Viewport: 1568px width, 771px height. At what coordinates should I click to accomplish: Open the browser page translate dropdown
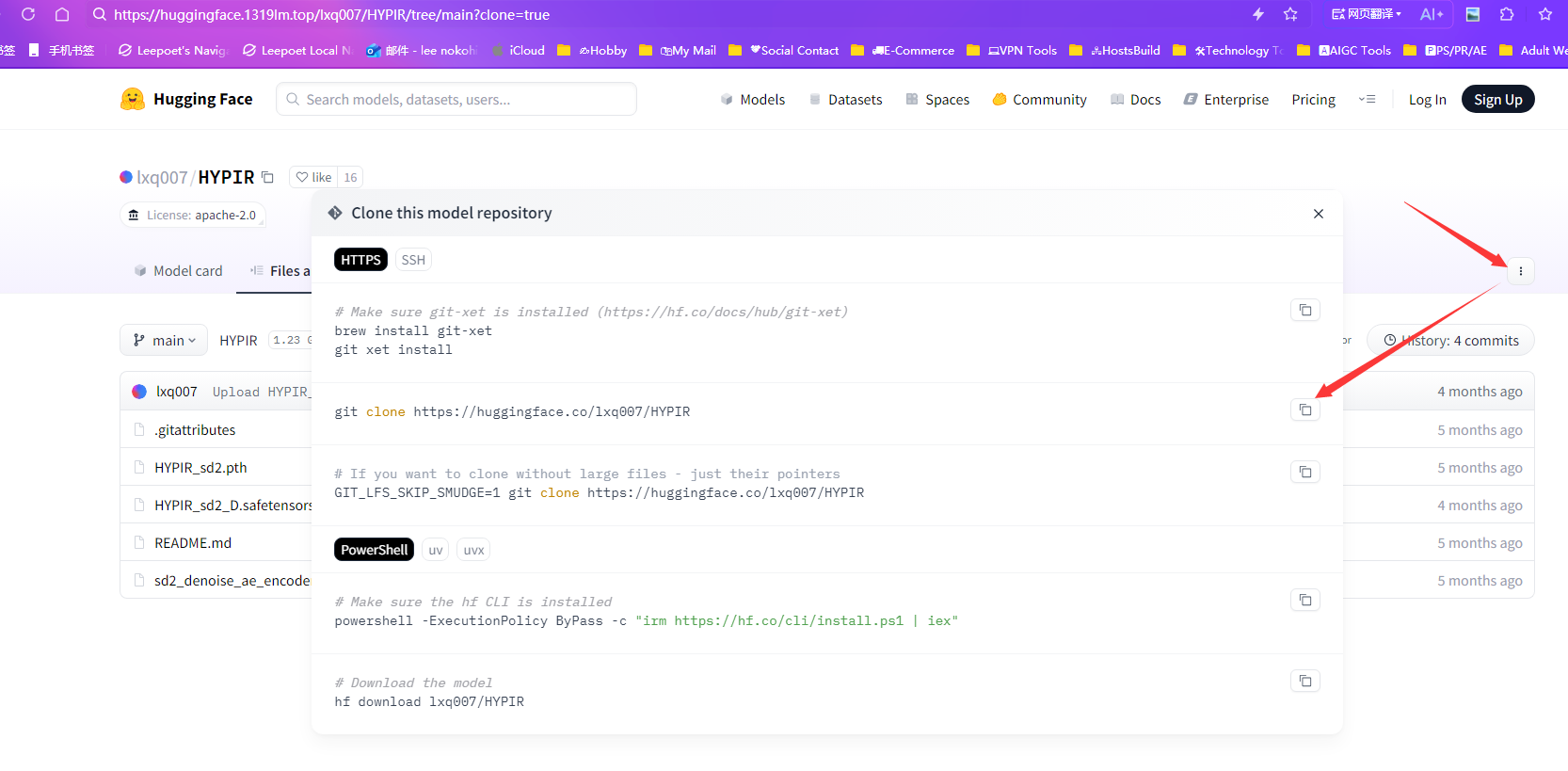[x=1367, y=14]
